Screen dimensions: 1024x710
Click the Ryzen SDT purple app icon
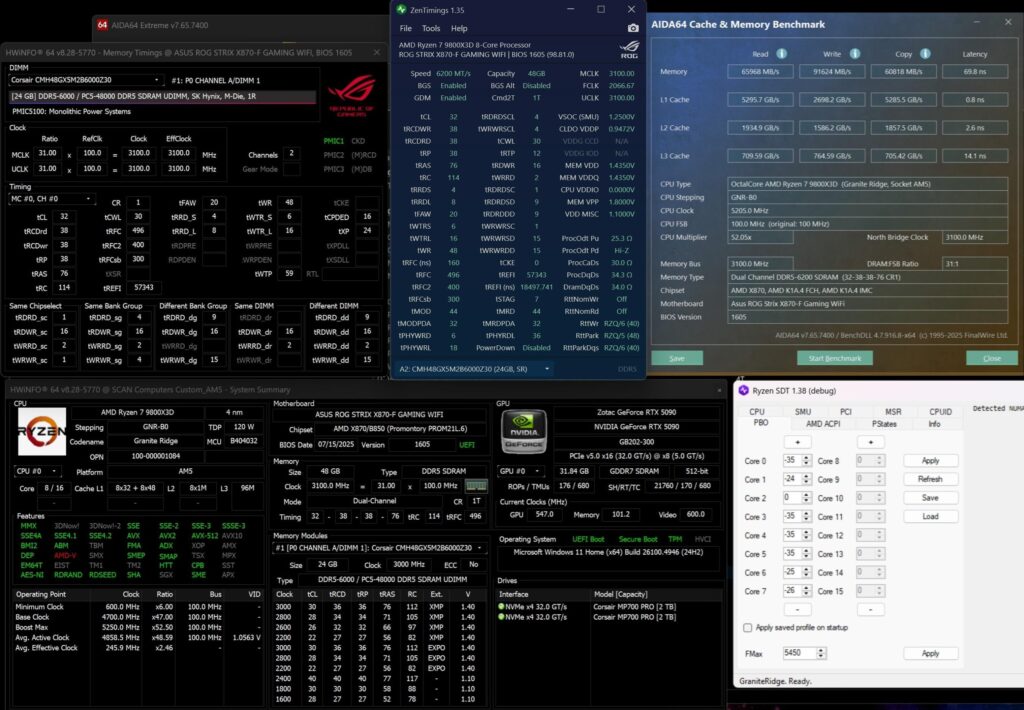[x=743, y=390]
